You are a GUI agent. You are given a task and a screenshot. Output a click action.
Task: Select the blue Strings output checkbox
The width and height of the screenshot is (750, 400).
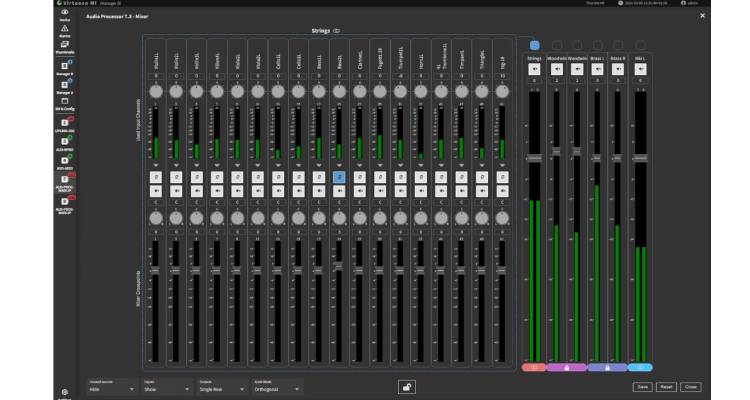[534, 45]
